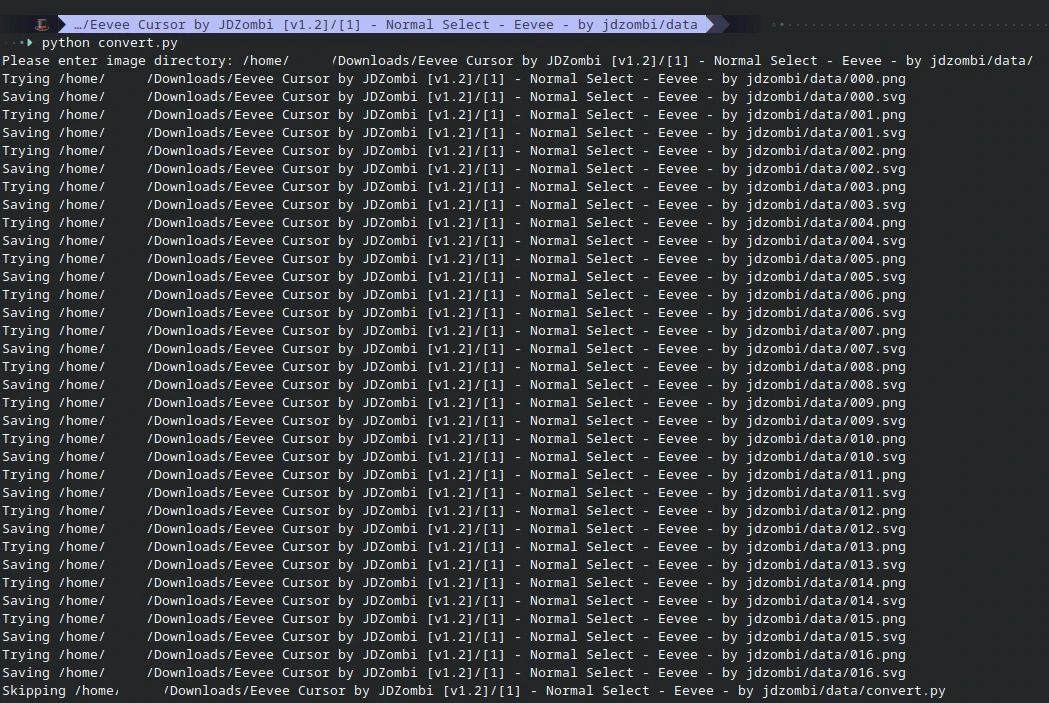Click the prompt path ending in jdzombi/data

point(385,25)
